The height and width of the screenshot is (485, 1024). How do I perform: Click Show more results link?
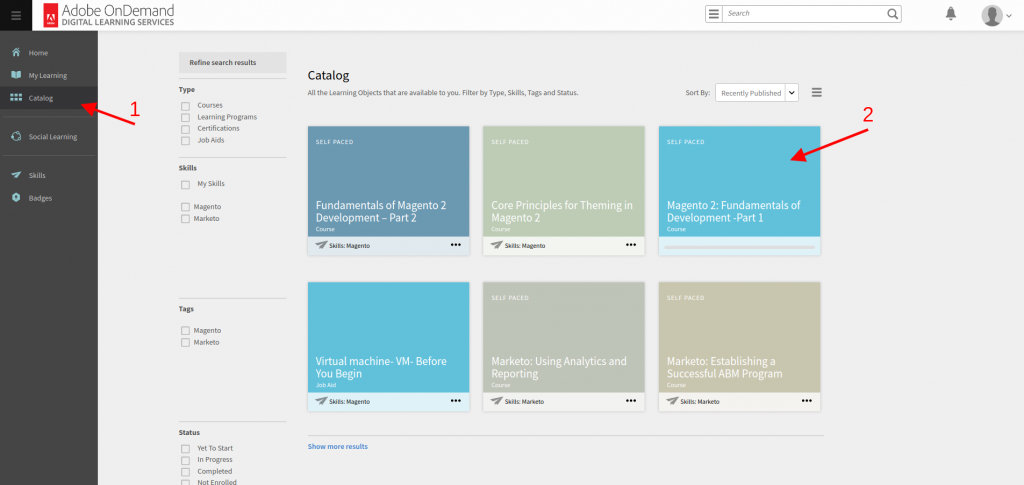click(x=338, y=446)
